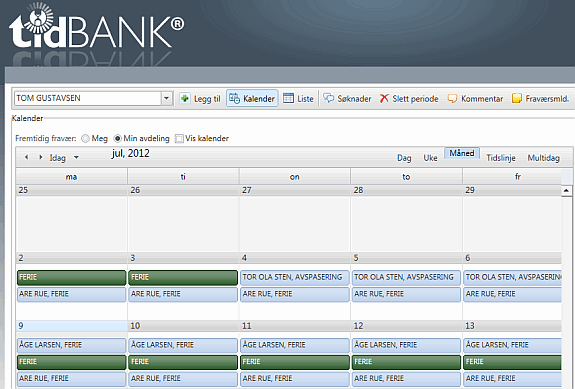Viewport: 575px width, 389px height.
Task: Select green FERIE entry on July 9
Action: pos(72,362)
